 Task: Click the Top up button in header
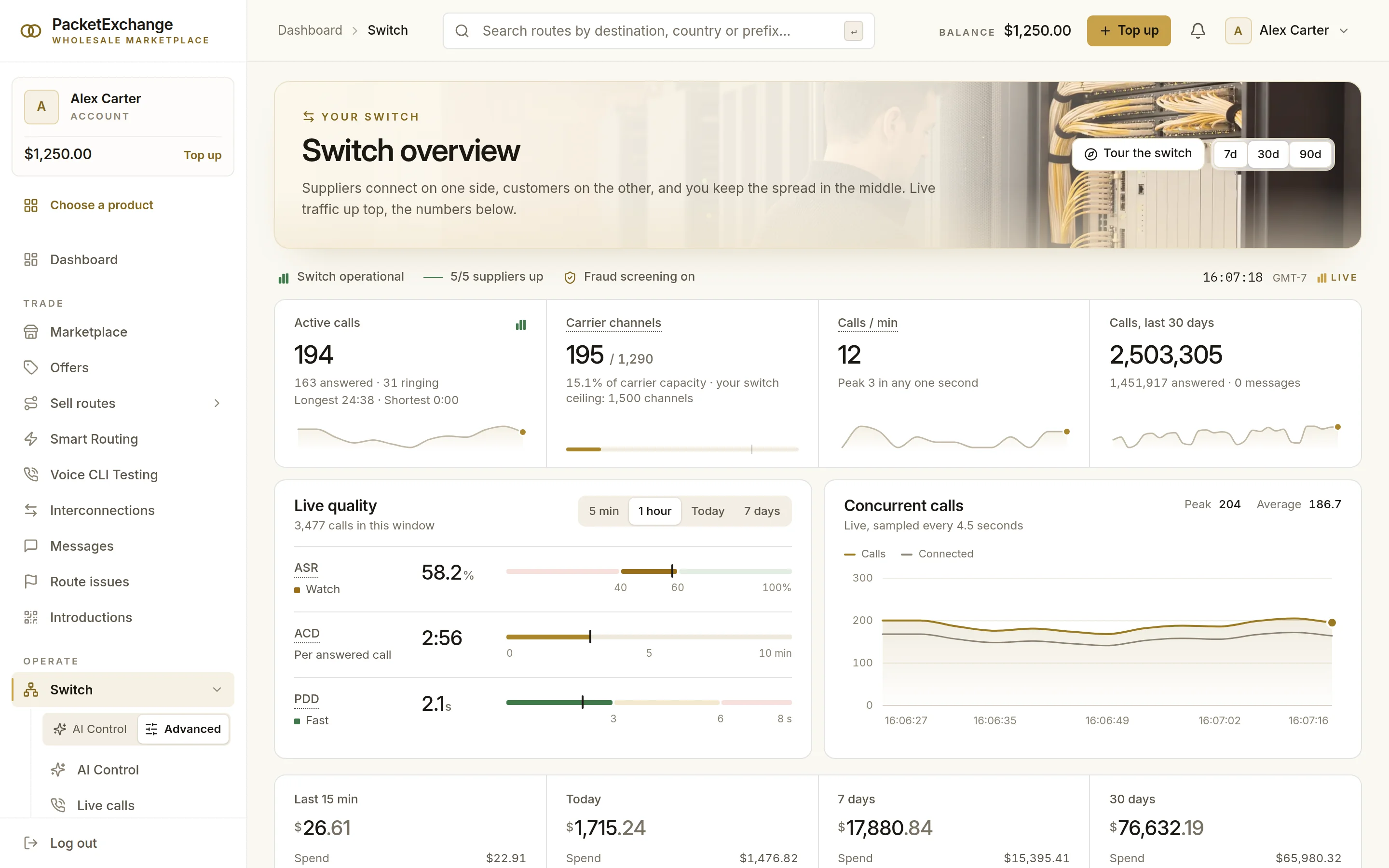pos(1129,30)
